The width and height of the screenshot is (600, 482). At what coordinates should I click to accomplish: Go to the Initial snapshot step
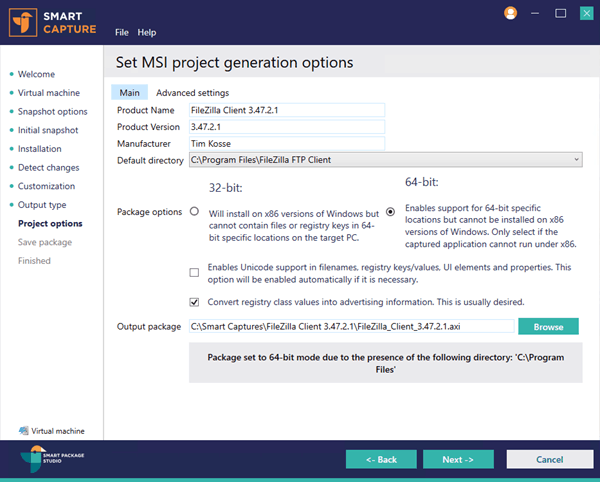click(48, 130)
